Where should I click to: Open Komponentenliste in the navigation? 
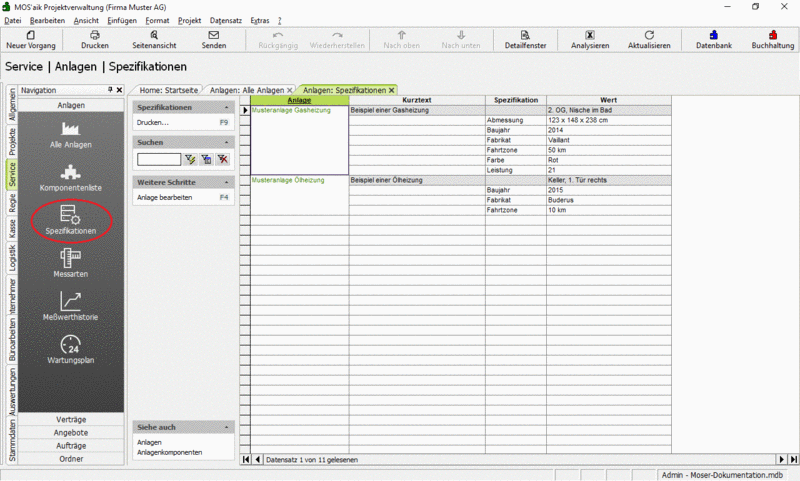pyautogui.click(x=70, y=178)
